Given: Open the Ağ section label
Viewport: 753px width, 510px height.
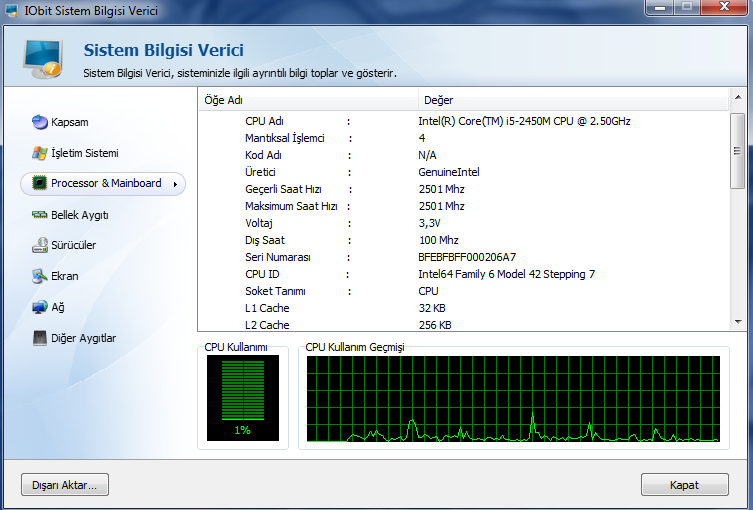Looking at the screenshot, I should (x=58, y=307).
